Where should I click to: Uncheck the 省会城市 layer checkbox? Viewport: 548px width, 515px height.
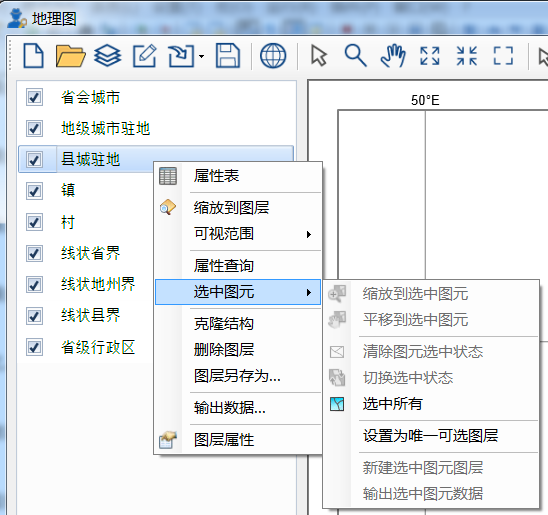click(x=34, y=97)
